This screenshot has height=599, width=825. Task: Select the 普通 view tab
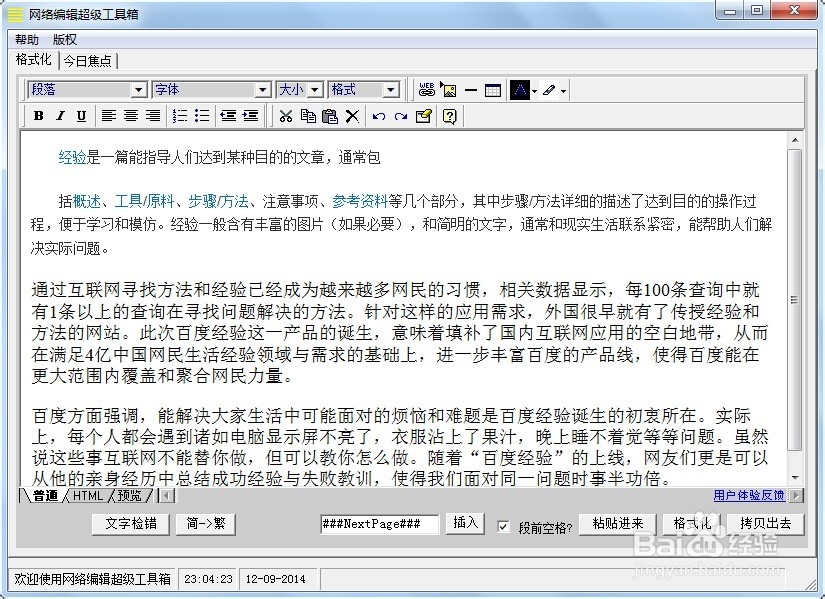pyautogui.click(x=45, y=495)
